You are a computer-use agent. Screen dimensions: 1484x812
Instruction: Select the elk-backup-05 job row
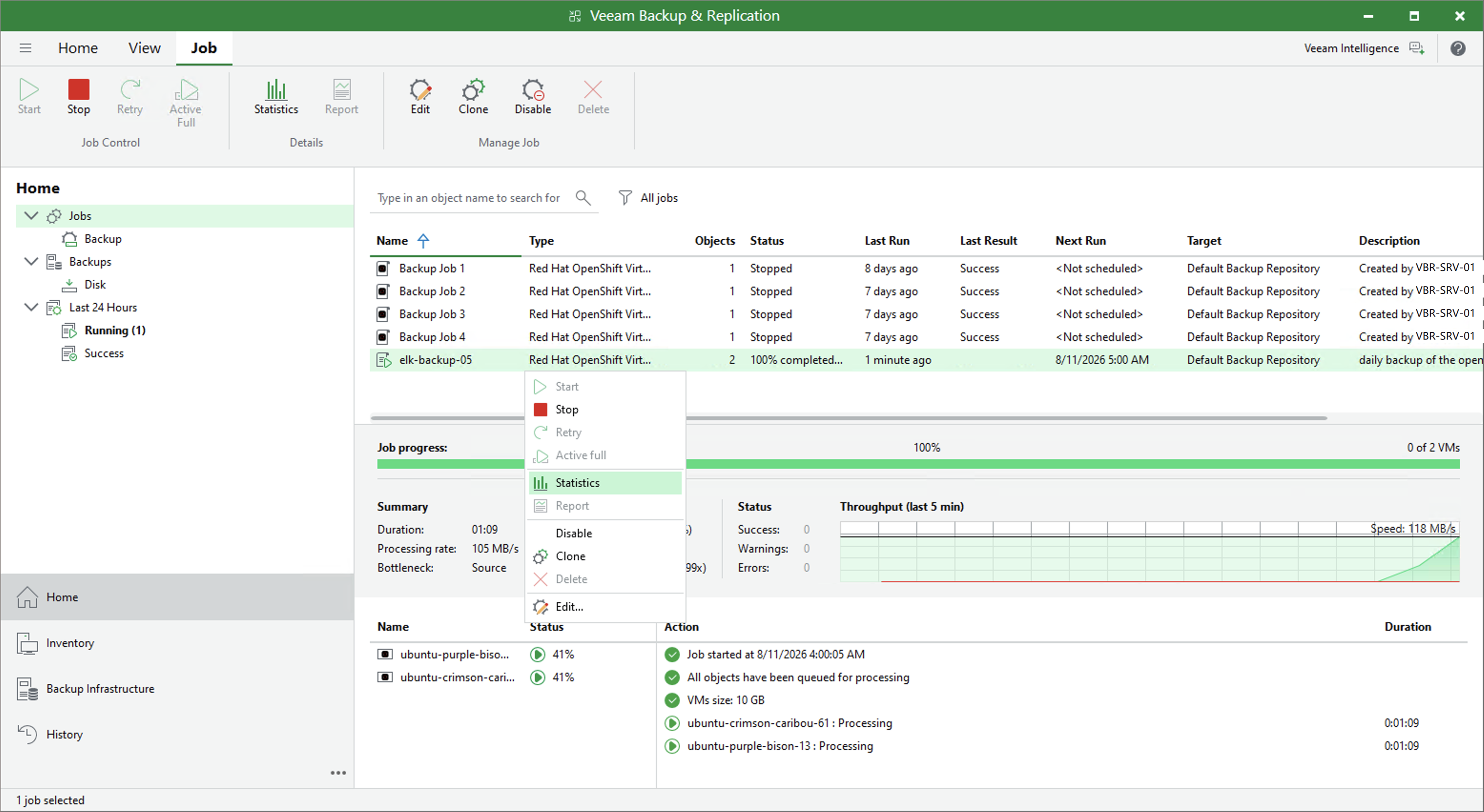tap(926, 360)
